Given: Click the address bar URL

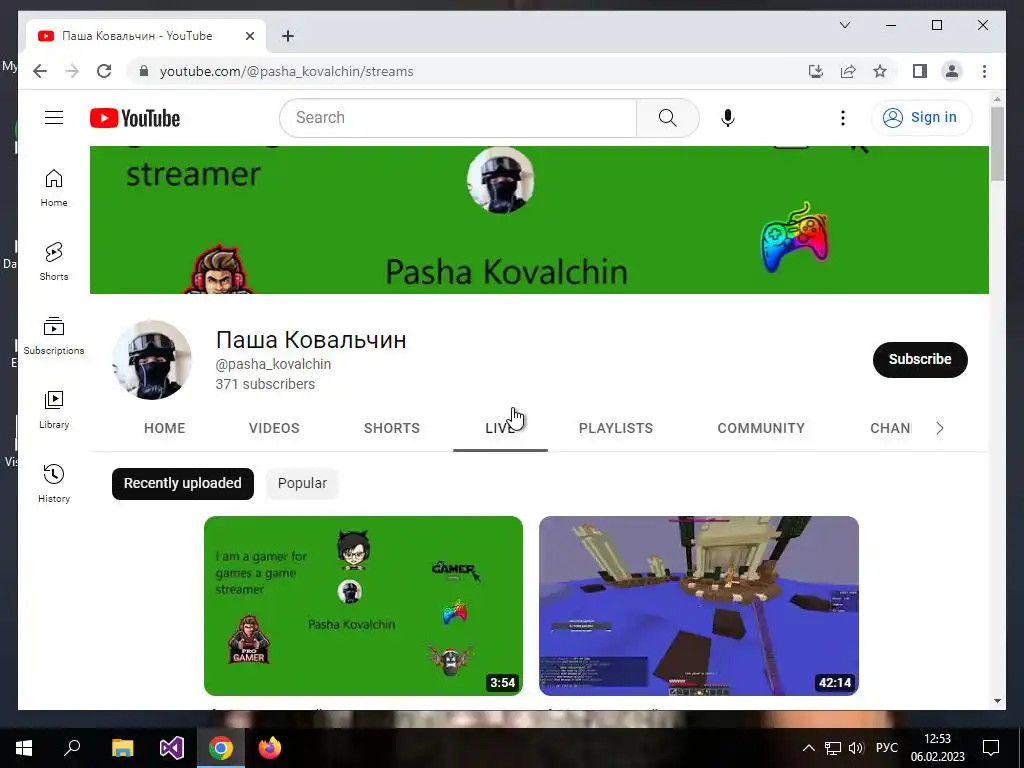Looking at the screenshot, I should [286, 71].
